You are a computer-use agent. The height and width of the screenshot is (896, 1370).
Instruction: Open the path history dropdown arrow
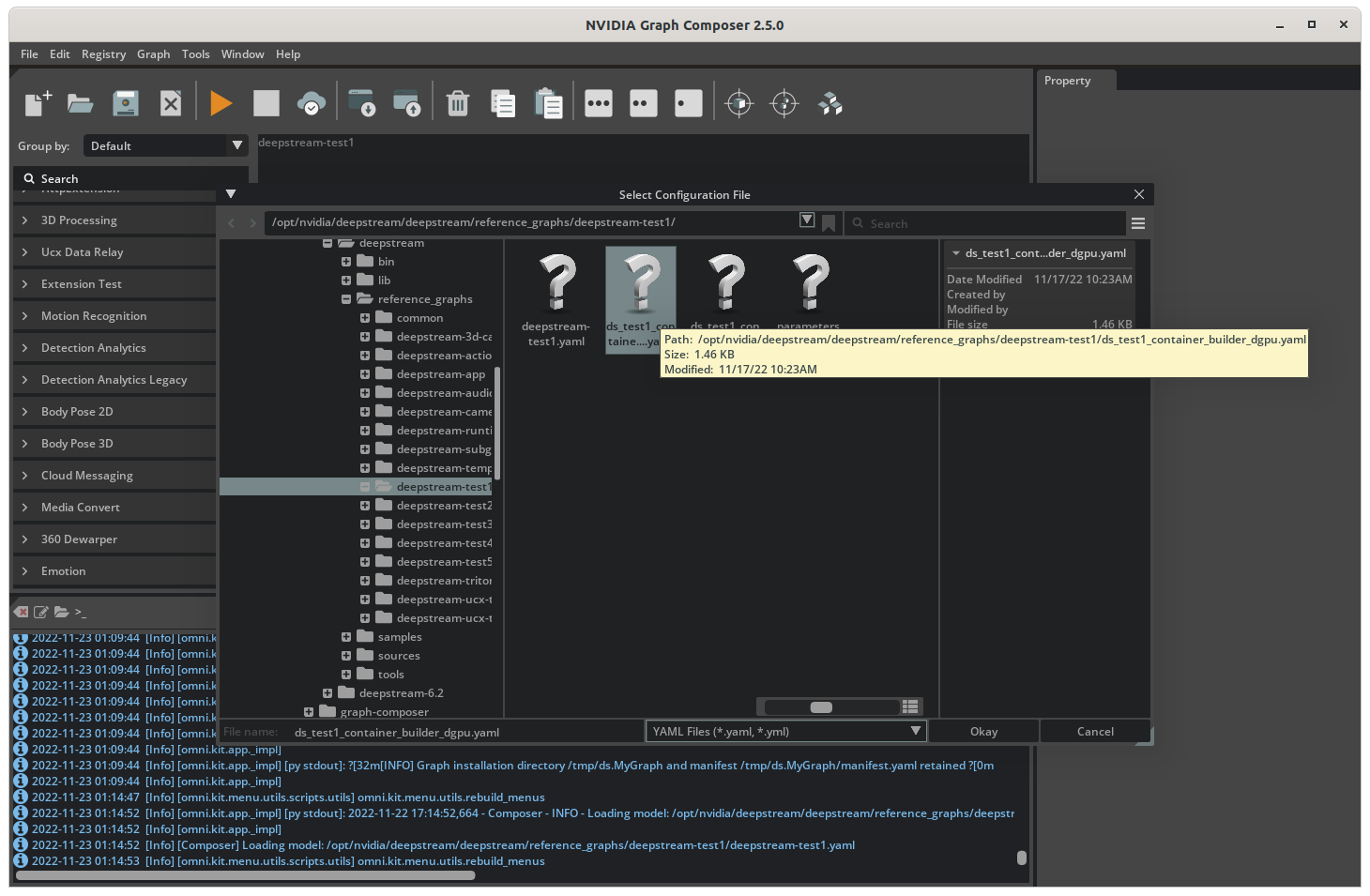(807, 220)
